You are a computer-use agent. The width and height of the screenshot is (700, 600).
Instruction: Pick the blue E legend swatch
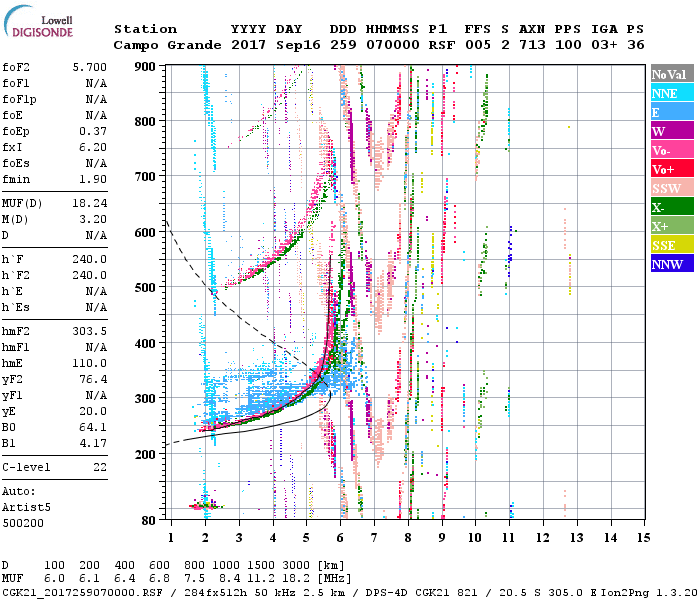[x=671, y=112]
